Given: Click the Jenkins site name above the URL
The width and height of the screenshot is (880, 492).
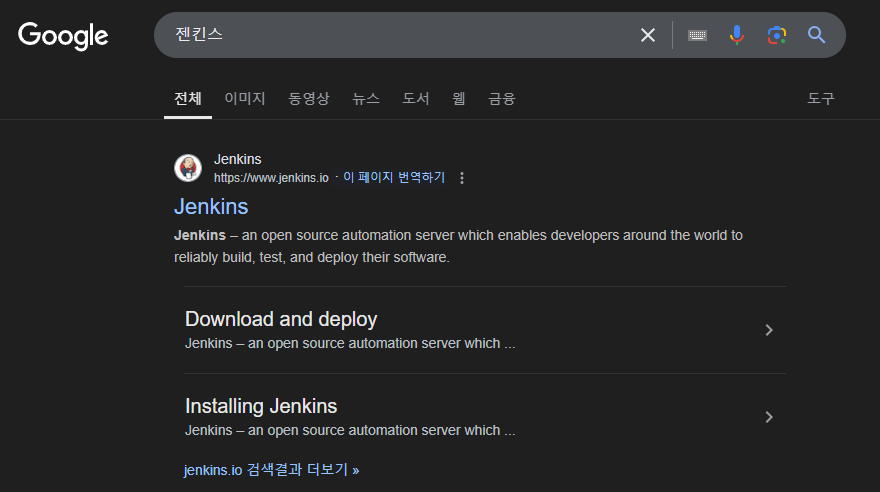Looking at the screenshot, I should tap(237, 159).
